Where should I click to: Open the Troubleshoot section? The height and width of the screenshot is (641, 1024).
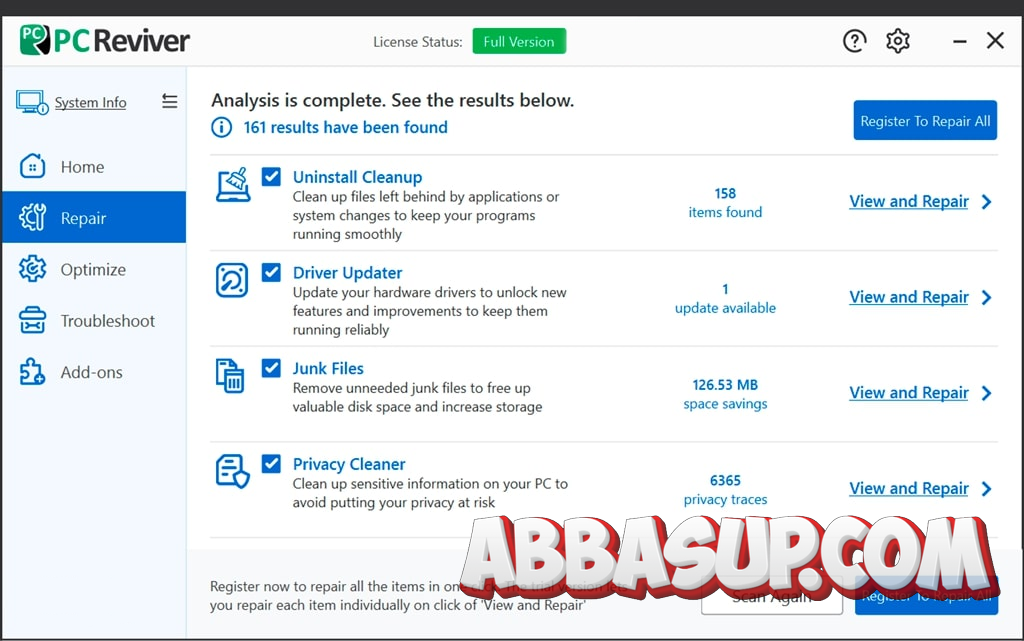pos(94,320)
